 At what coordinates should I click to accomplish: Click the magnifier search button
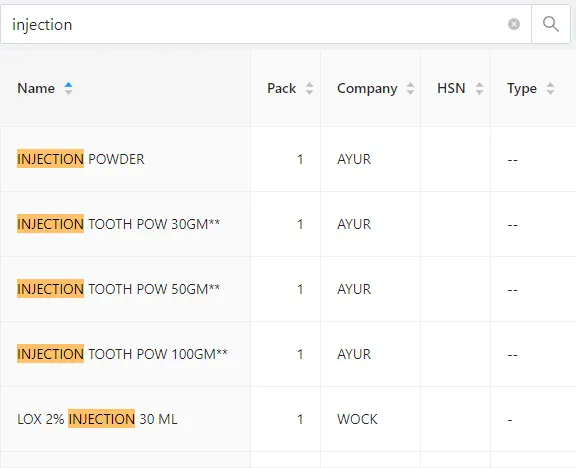pos(551,24)
